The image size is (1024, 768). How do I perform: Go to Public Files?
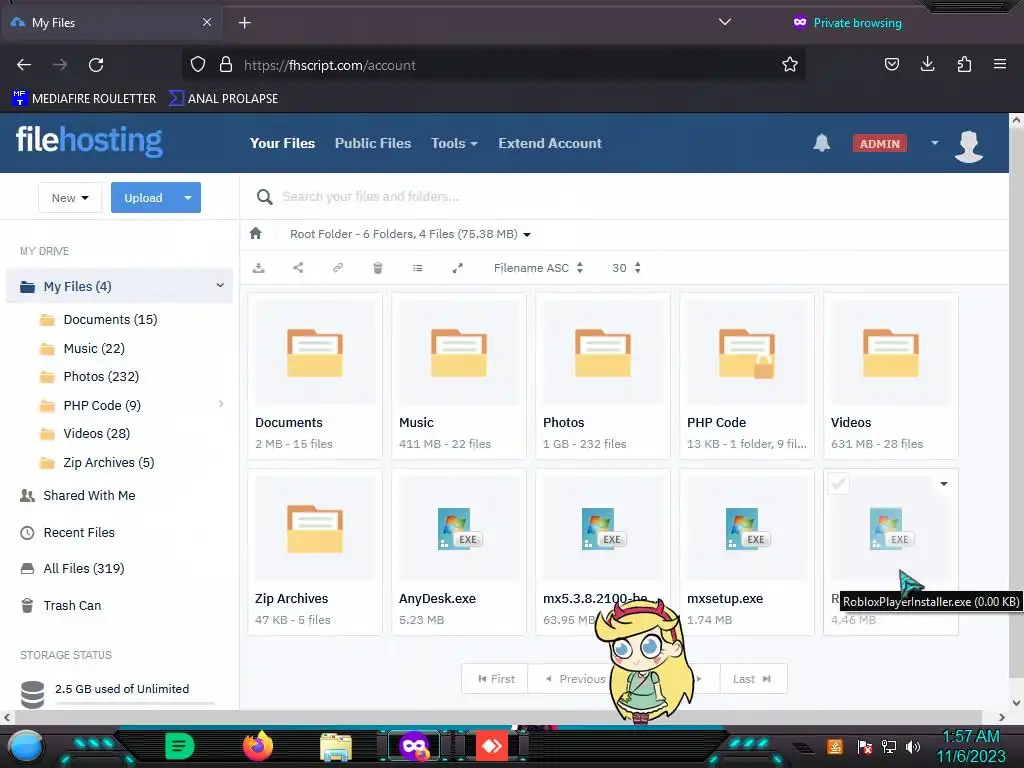[x=373, y=143]
